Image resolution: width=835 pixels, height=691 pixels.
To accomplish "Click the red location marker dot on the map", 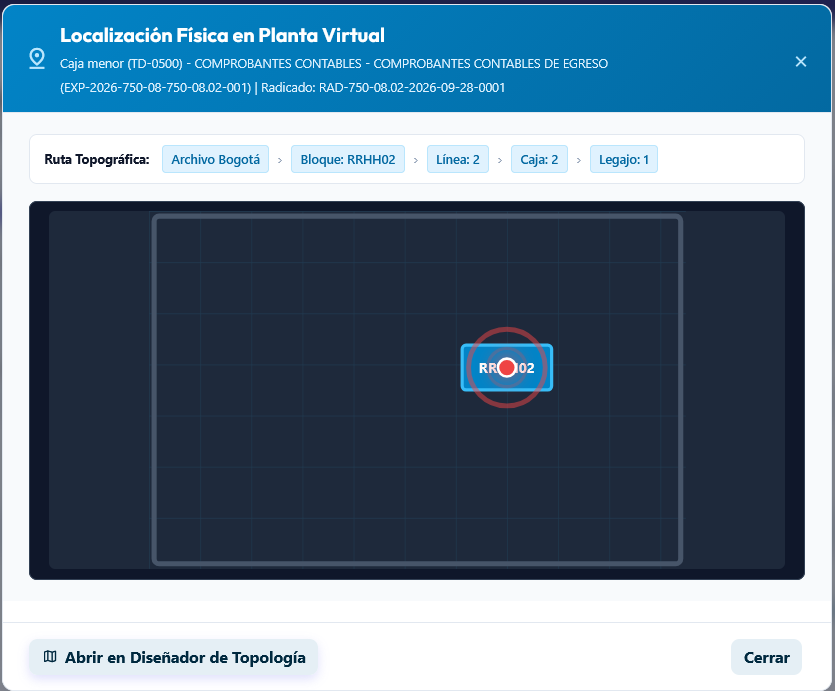I will (x=507, y=367).
